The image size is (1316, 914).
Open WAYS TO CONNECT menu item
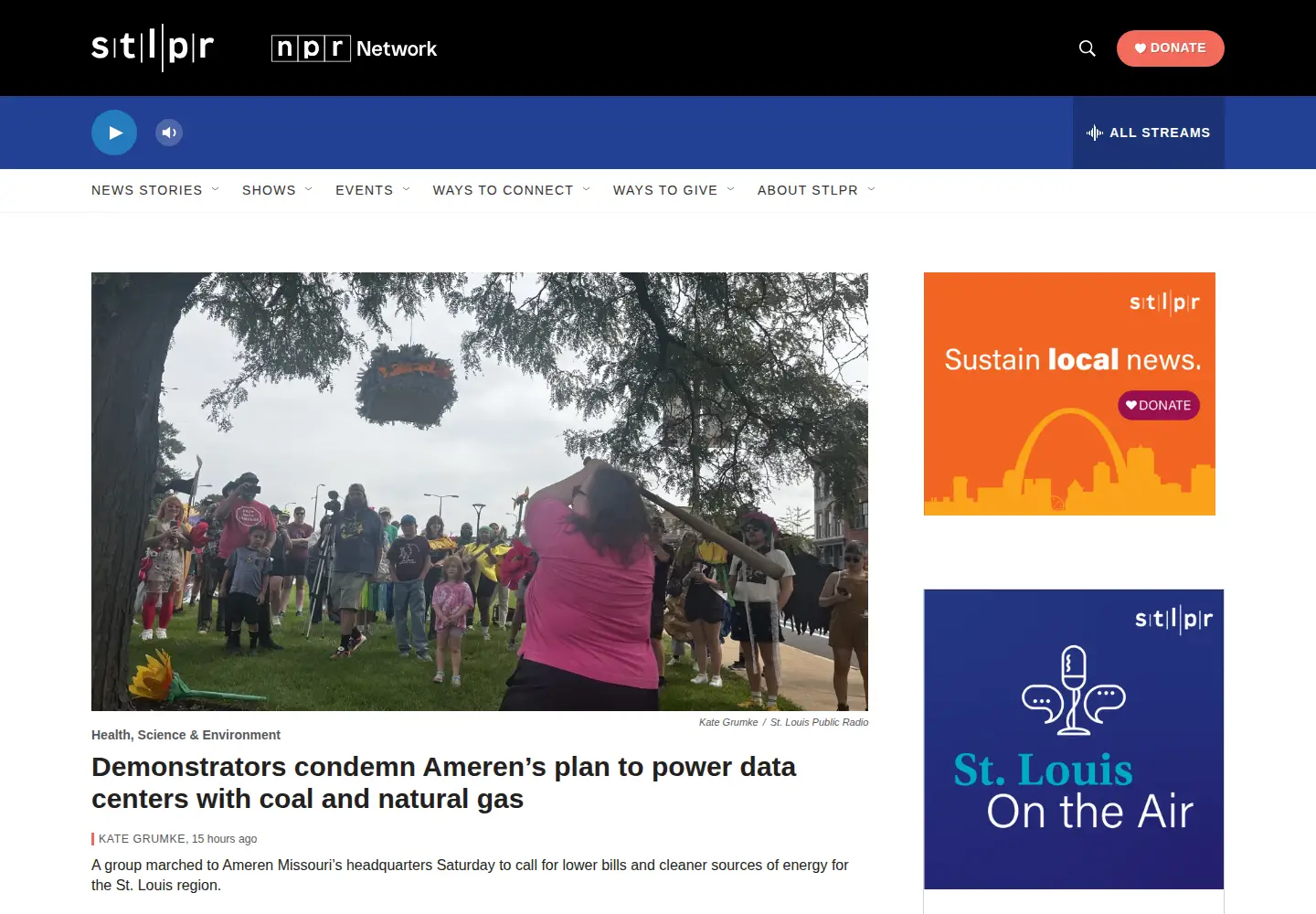tap(503, 190)
